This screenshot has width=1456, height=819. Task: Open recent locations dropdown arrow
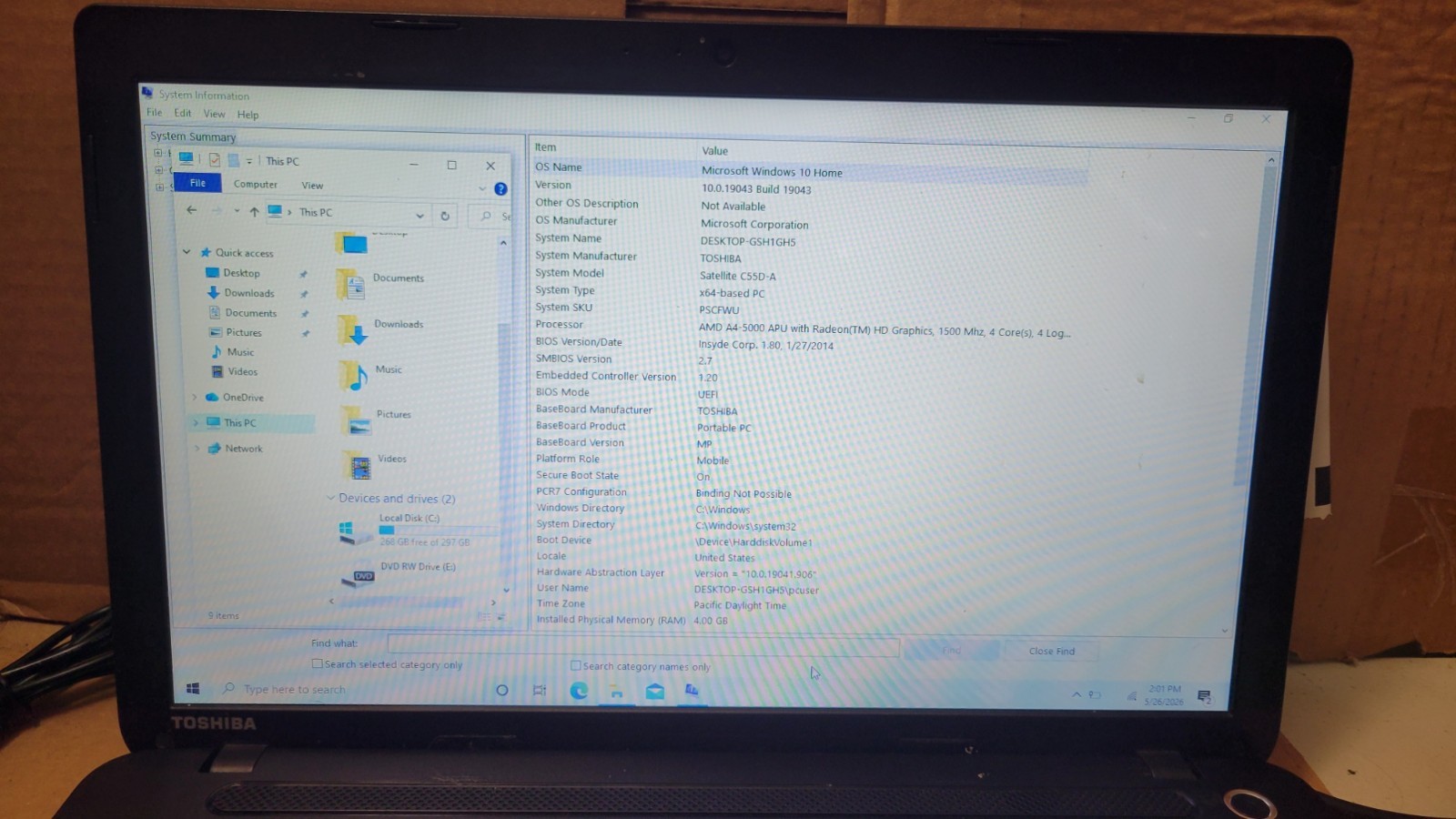coord(237,211)
